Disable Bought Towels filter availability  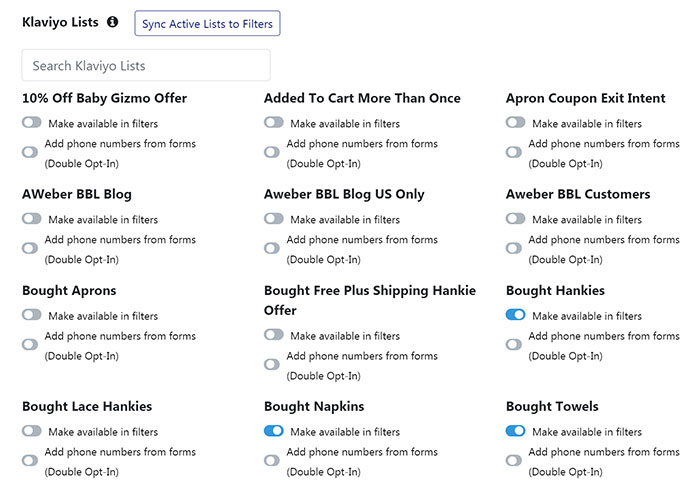[516, 431]
